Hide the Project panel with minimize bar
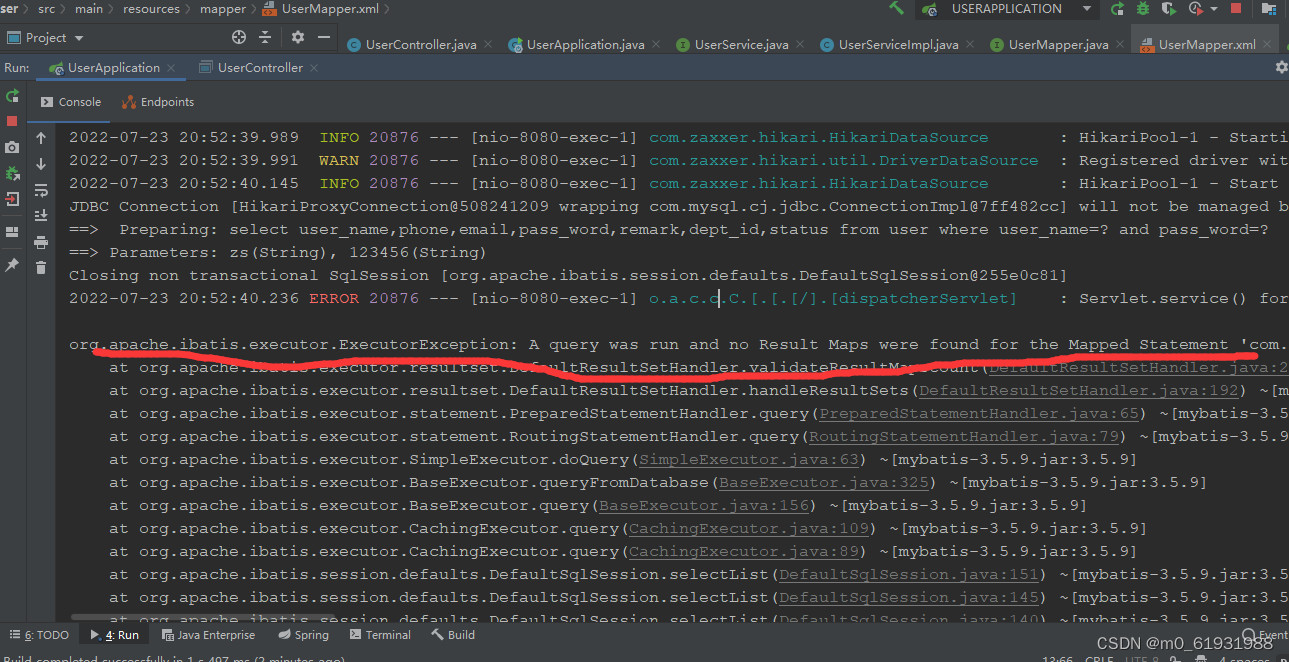 coord(324,37)
